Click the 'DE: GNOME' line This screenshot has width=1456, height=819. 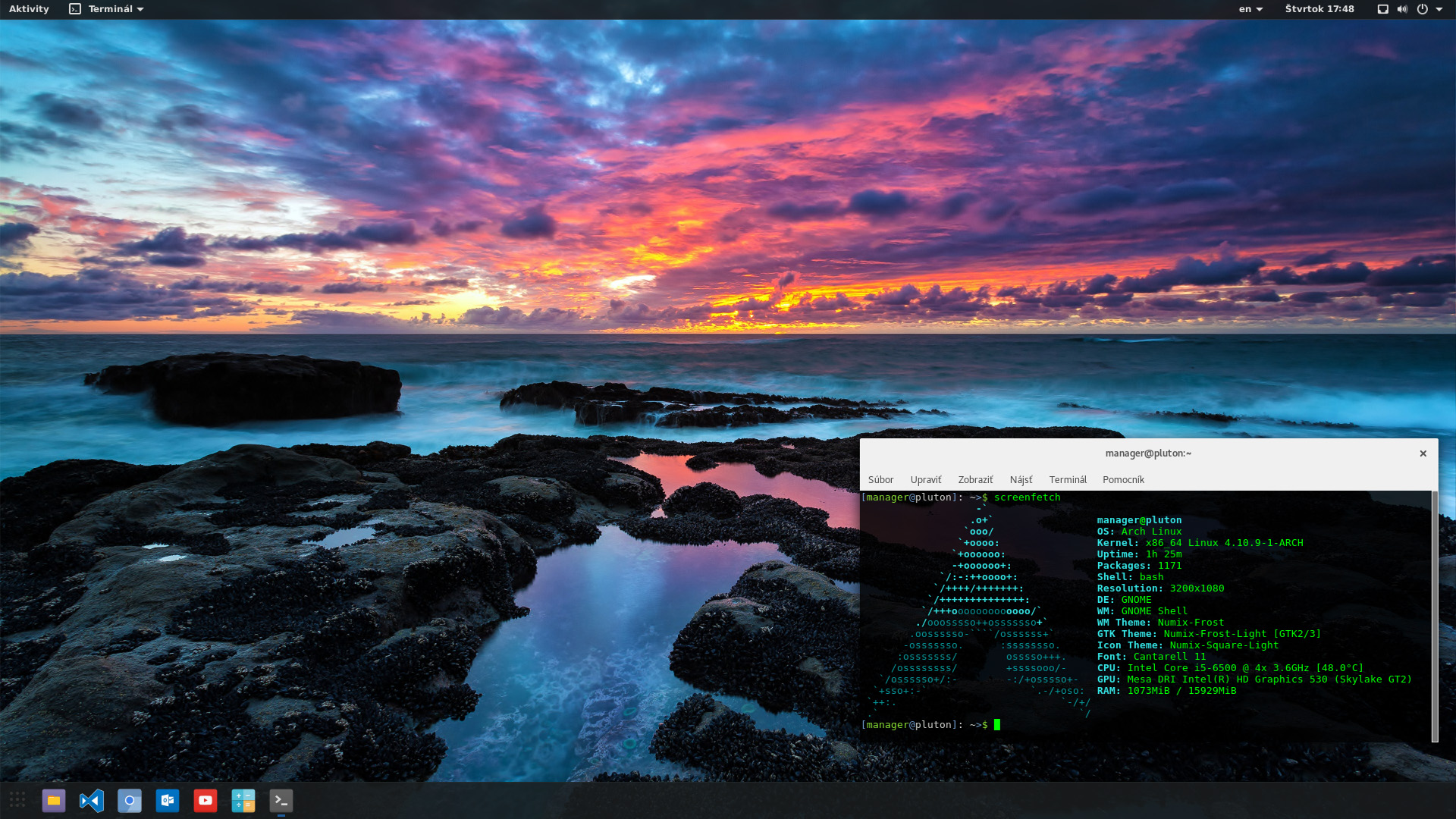tap(1124, 600)
